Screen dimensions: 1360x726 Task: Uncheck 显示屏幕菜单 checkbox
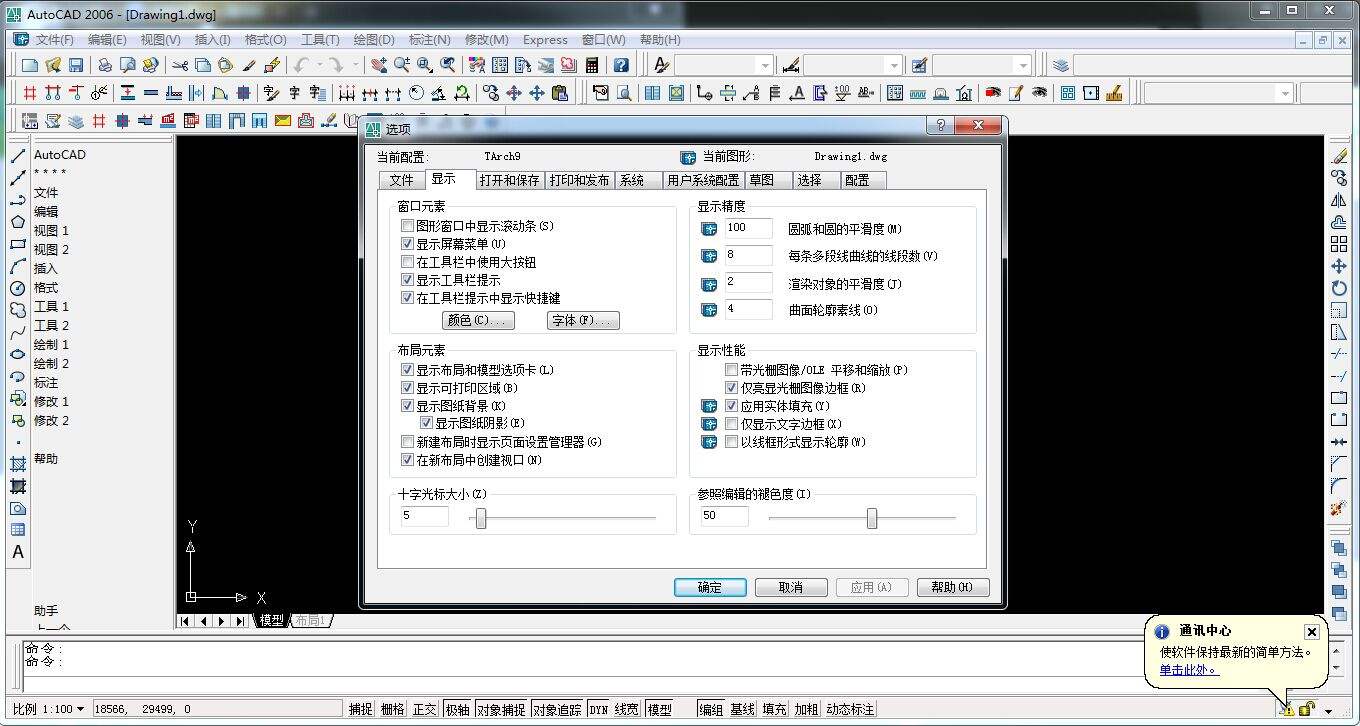(x=407, y=244)
